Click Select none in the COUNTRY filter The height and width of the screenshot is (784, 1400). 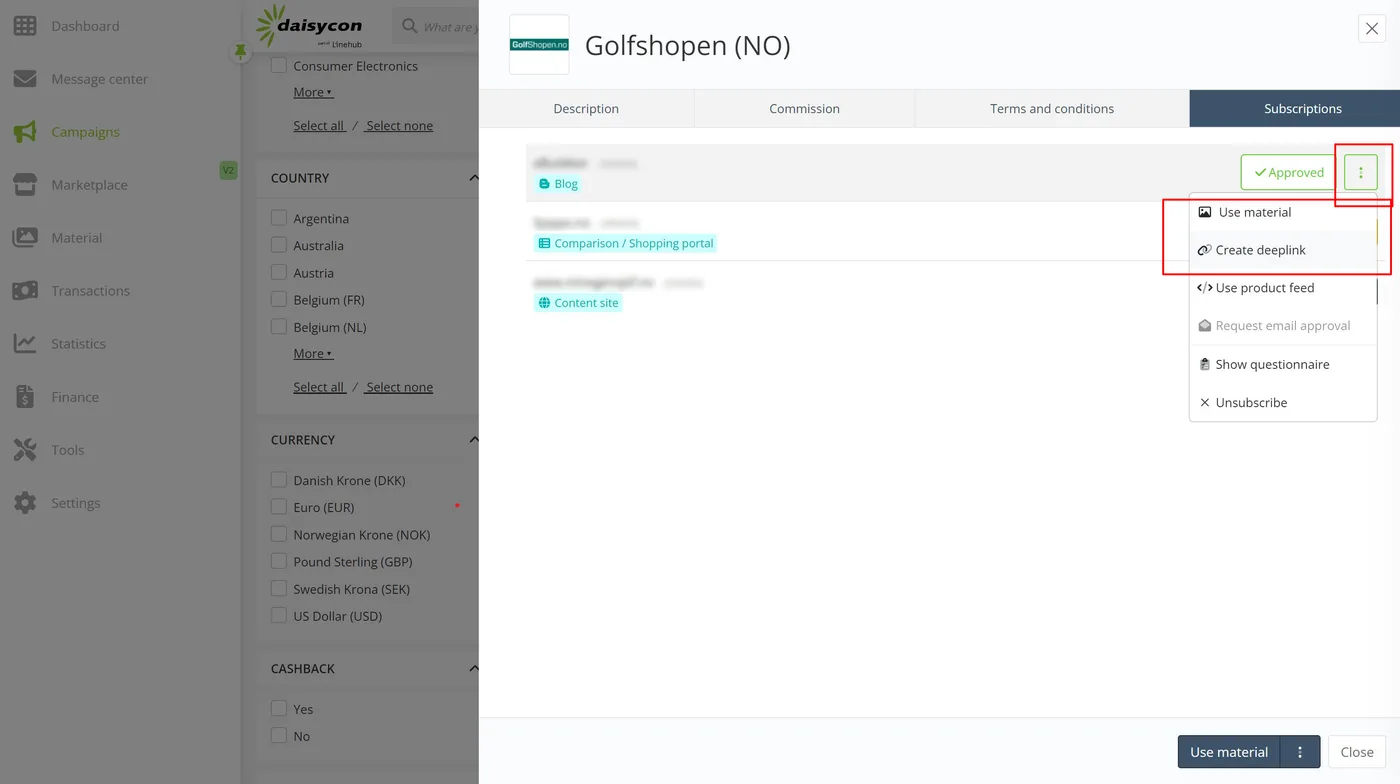click(x=398, y=387)
